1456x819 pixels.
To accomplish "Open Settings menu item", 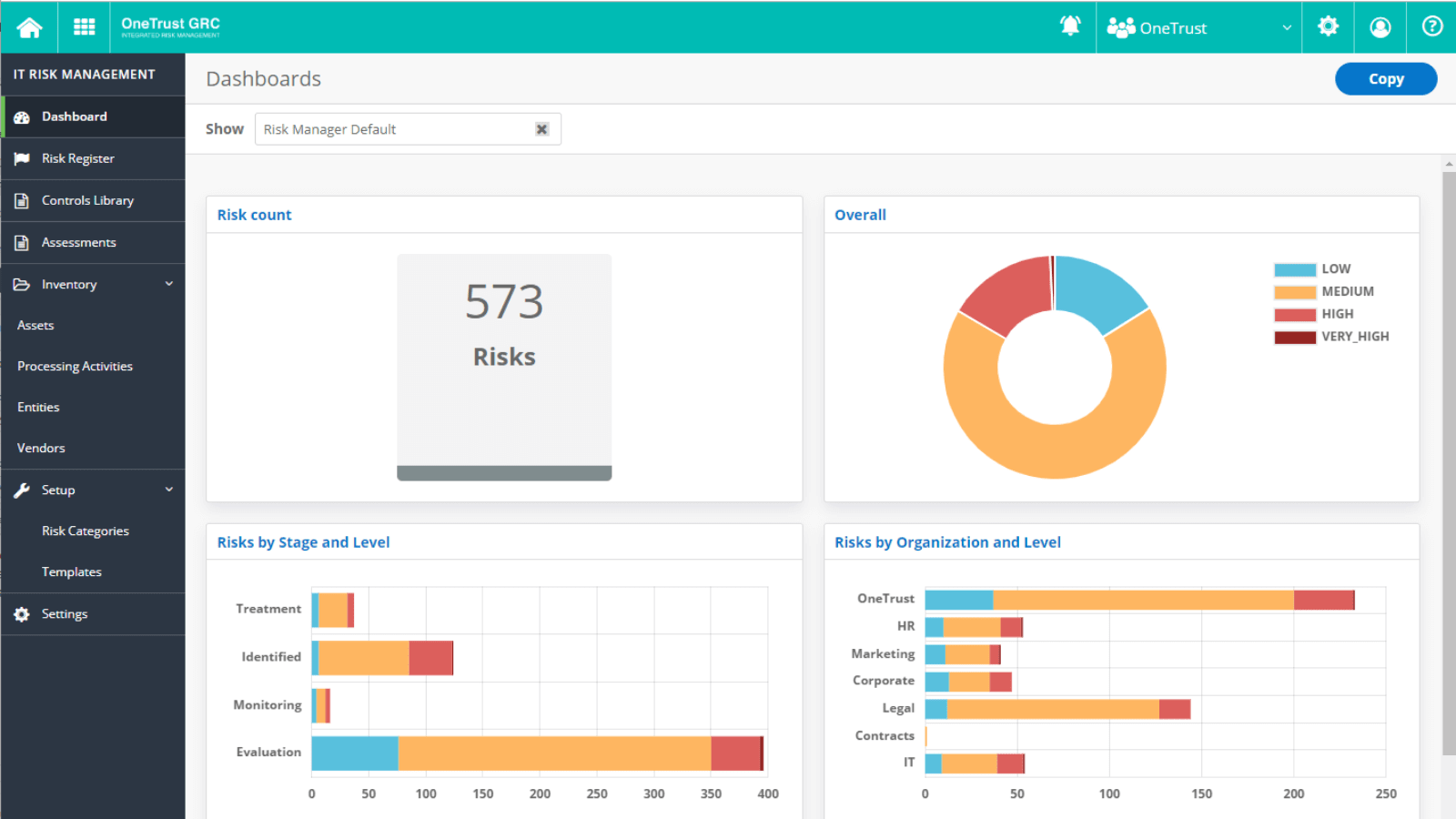I will coord(93,613).
